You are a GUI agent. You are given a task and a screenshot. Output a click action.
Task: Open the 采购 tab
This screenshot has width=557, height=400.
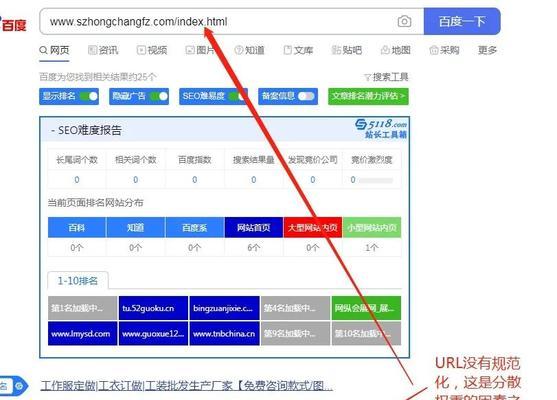click(444, 50)
